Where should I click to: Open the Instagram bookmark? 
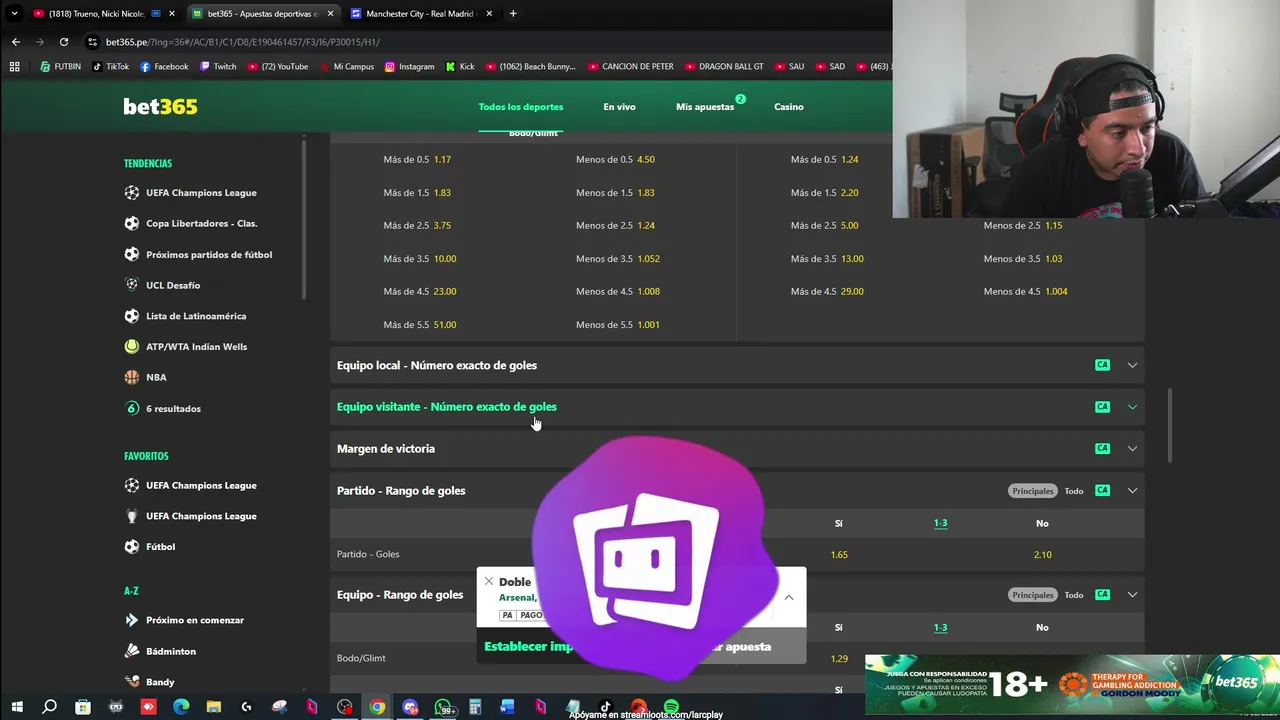409,67
